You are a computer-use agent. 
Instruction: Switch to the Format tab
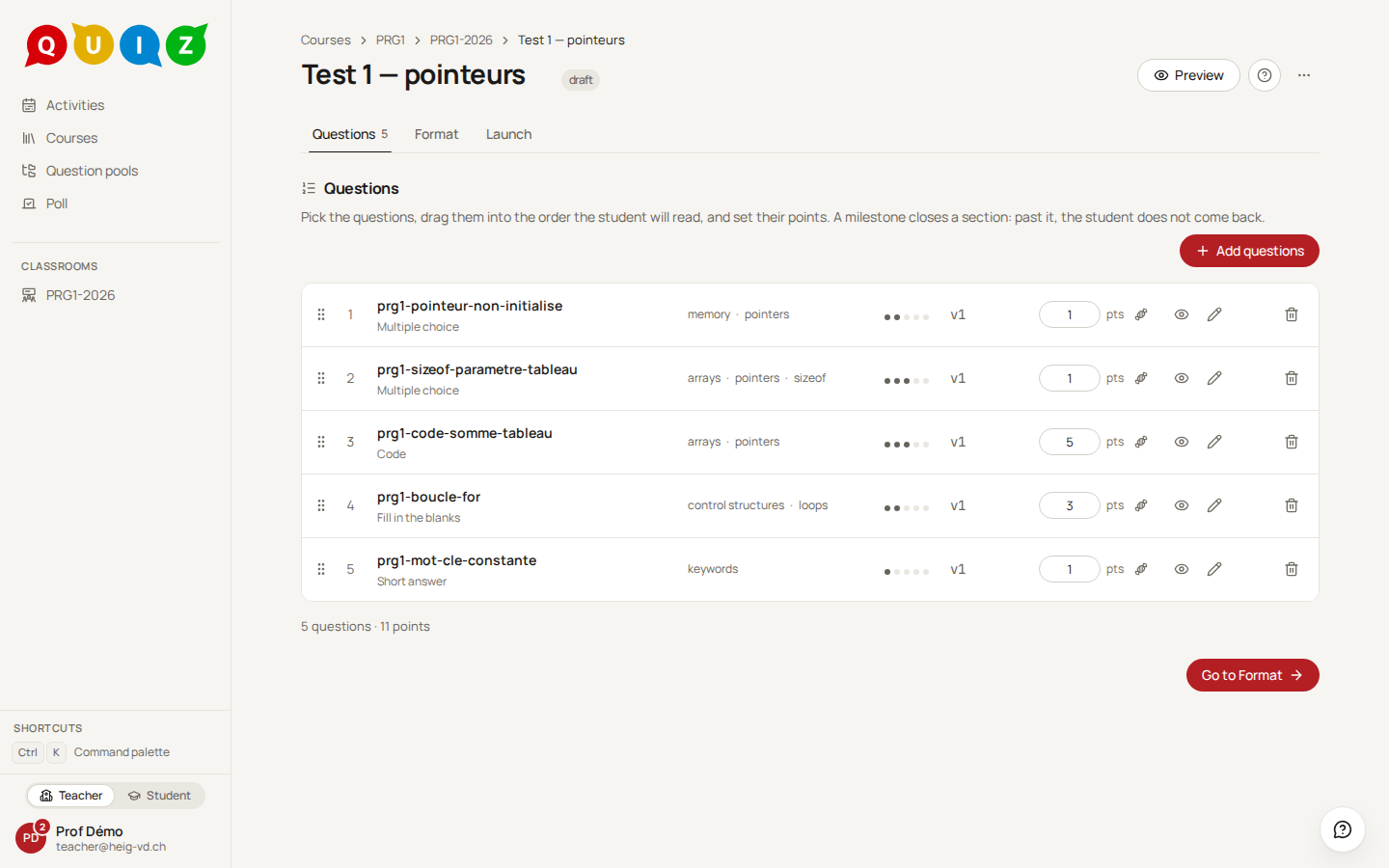436,134
